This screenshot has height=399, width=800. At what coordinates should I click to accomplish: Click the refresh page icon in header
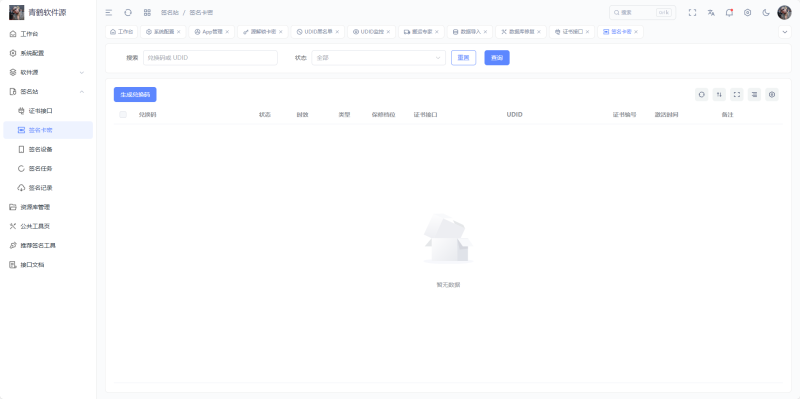(x=128, y=13)
